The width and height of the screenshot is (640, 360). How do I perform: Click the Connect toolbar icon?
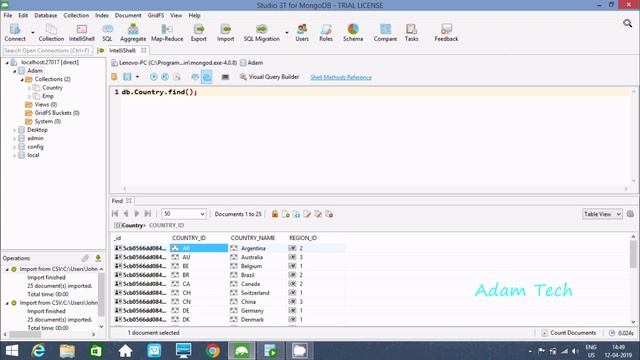coord(15,33)
